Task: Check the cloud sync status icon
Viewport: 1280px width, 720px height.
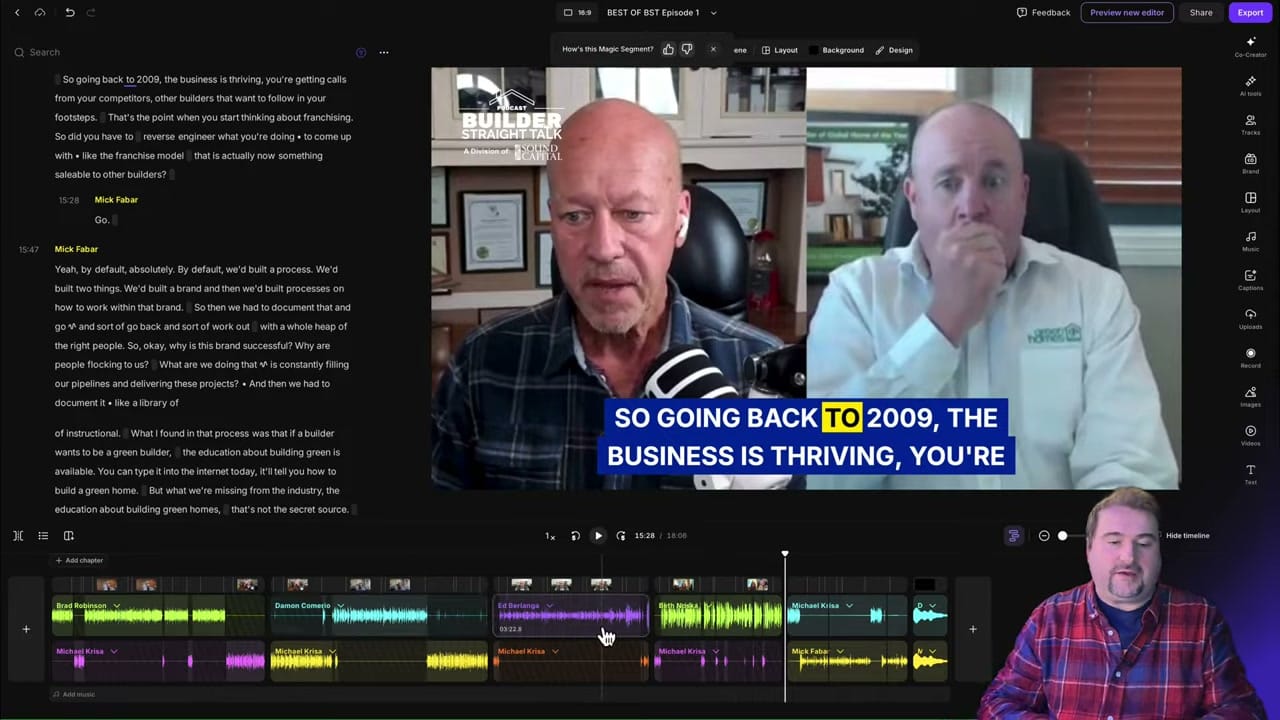Action: 40,12
